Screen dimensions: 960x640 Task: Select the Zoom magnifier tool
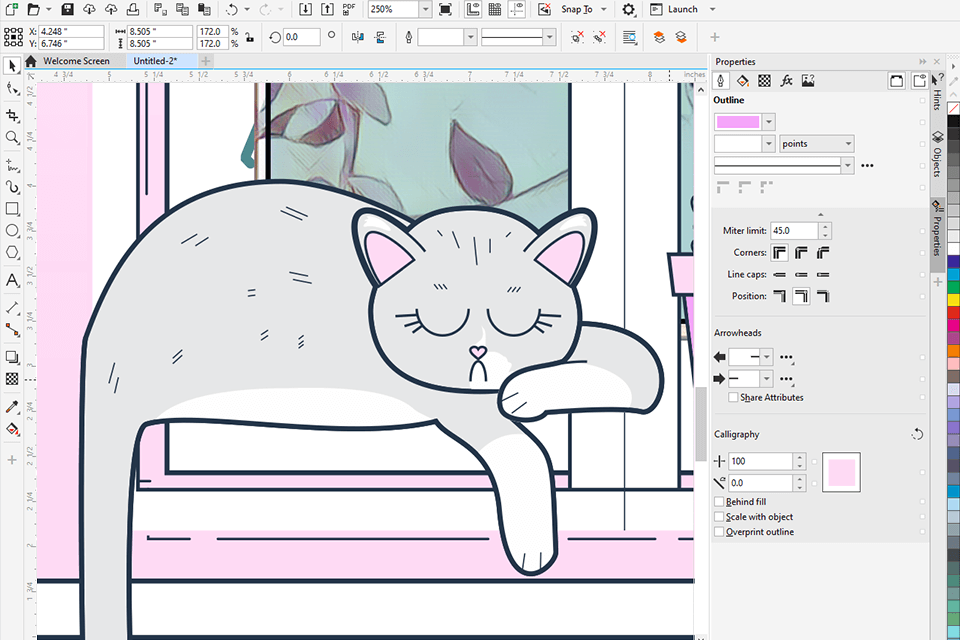pyautogui.click(x=12, y=137)
